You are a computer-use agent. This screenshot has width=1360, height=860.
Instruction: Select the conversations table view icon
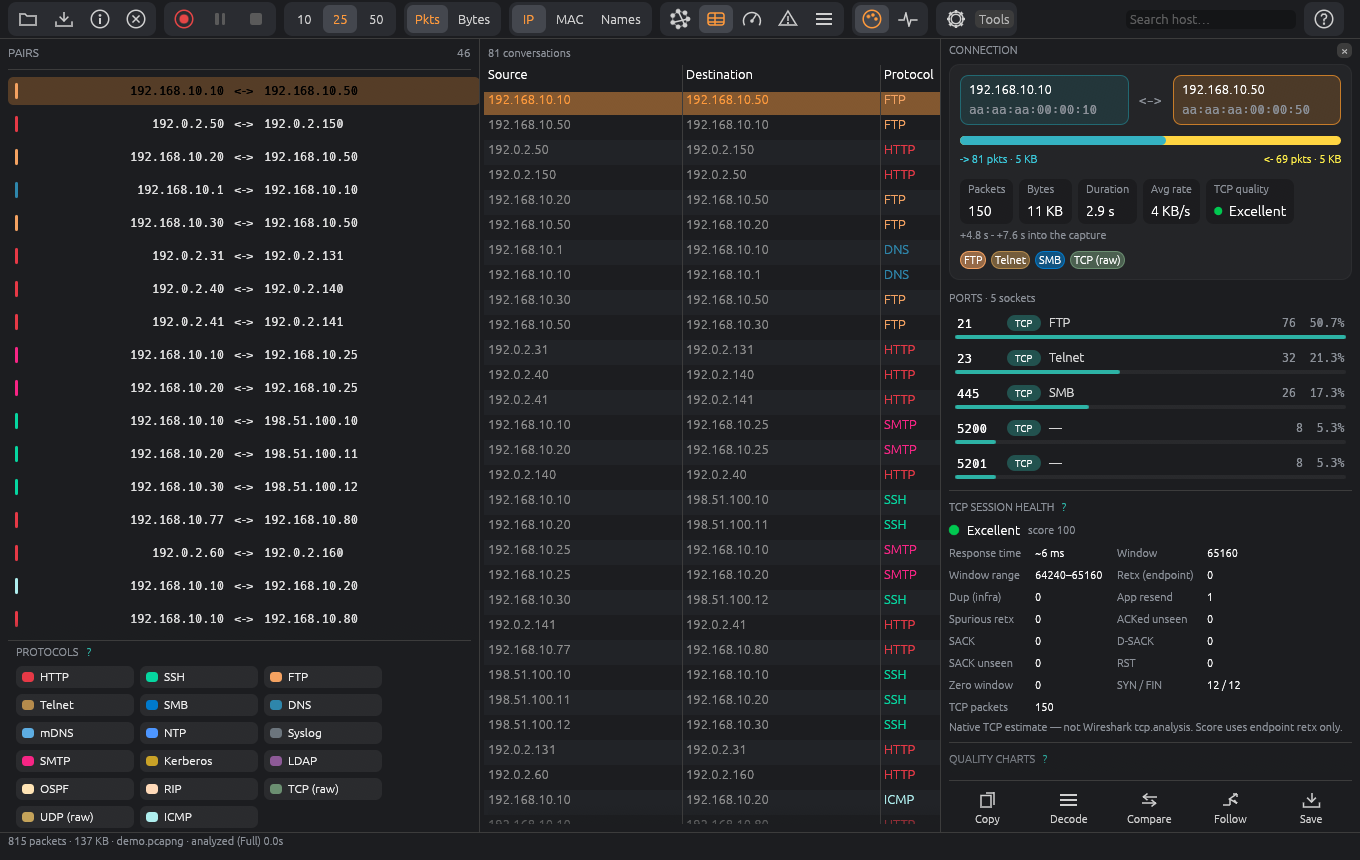click(x=716, y=19)
